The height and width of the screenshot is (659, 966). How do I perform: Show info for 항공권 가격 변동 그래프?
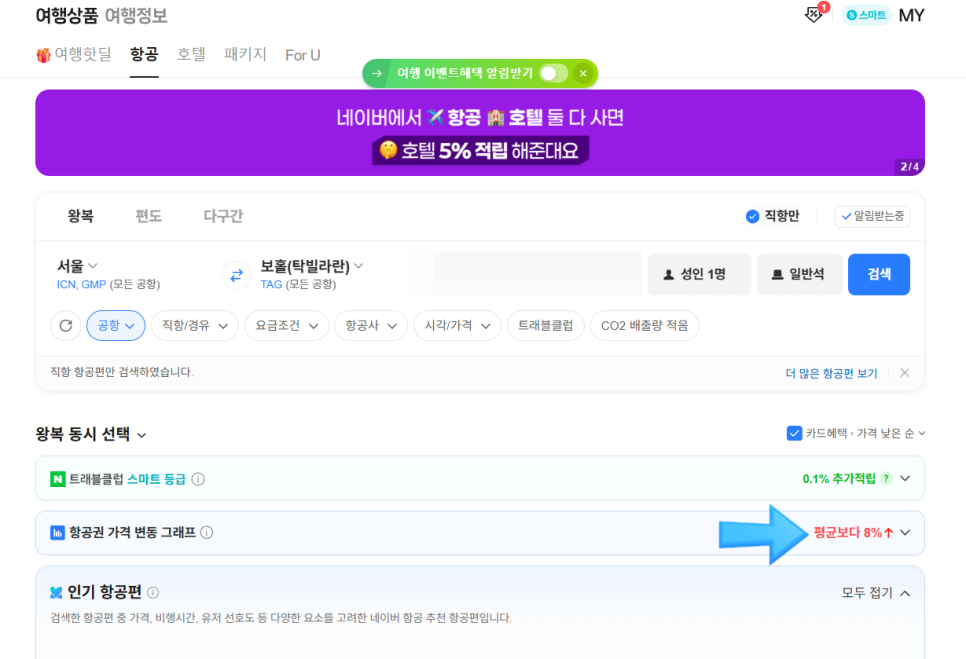click(206, 532)
